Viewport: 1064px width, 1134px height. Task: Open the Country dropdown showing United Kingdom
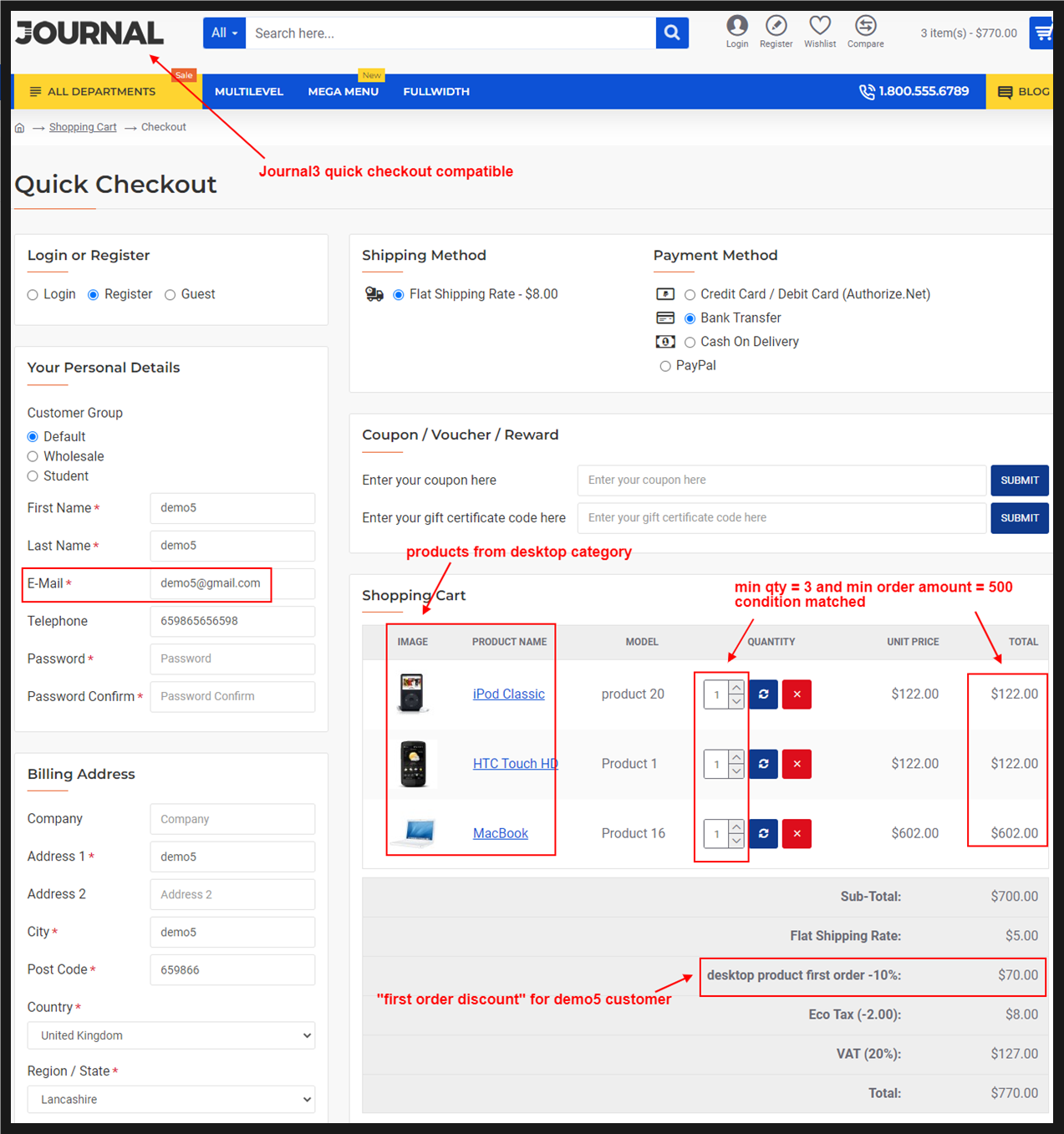coord(171,1035)
